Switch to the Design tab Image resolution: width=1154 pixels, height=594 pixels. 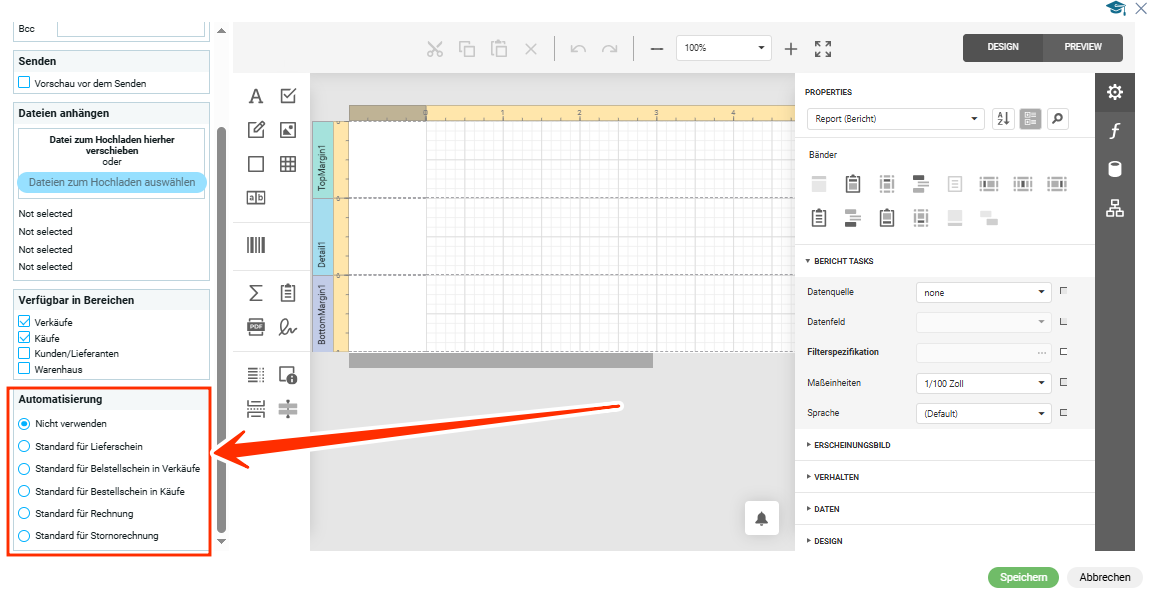click(1002, 47)
